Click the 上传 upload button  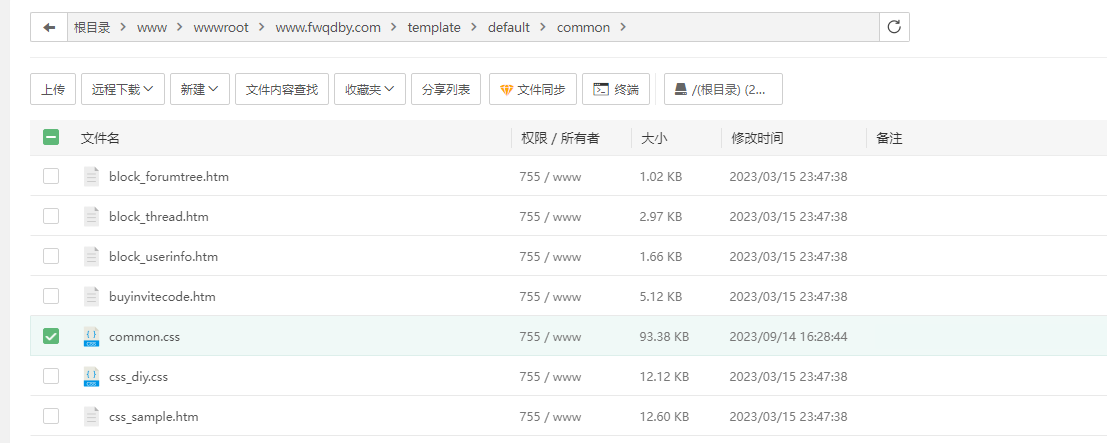[53, 89]
